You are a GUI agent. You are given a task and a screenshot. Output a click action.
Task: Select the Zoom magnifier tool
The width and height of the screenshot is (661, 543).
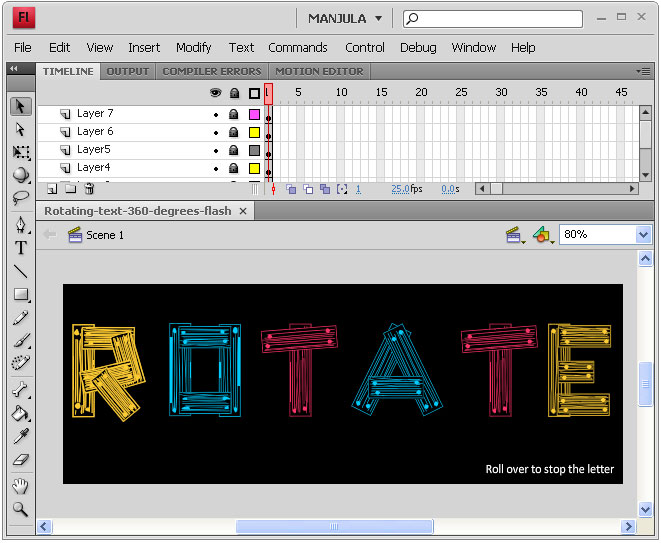(20, 509)
